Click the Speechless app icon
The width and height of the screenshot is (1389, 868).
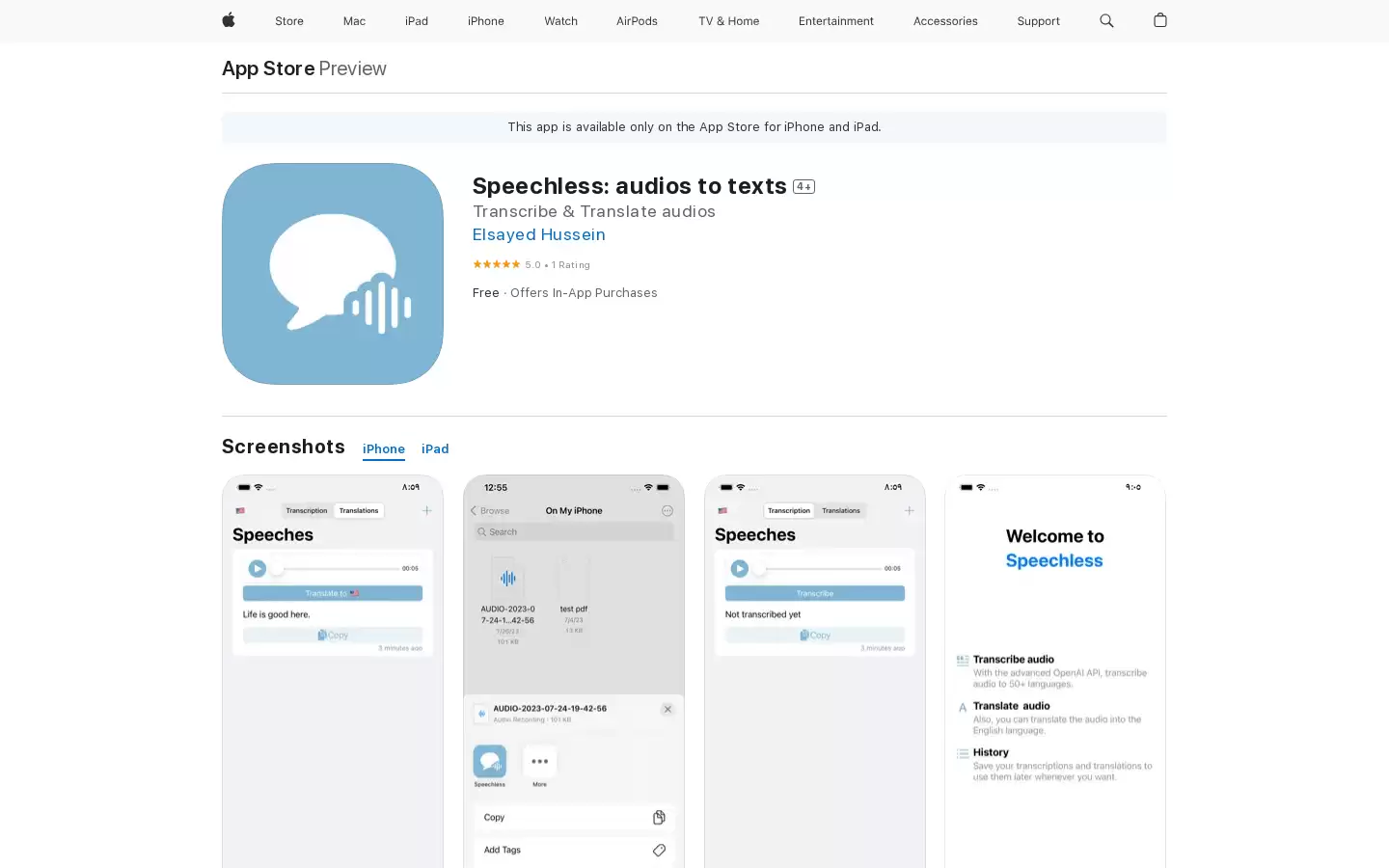click(333, 274)
